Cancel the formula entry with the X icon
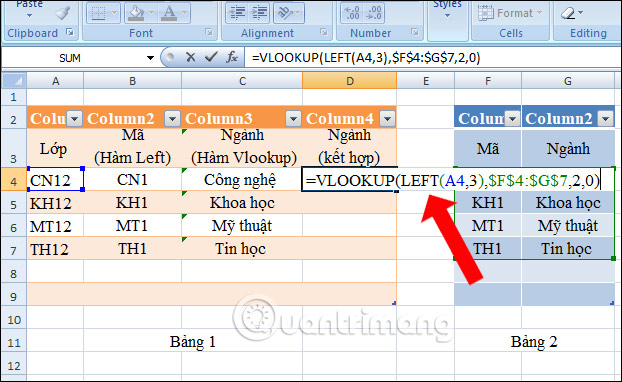The height and width of the screenshot is (382, 622). click(190, 58)
